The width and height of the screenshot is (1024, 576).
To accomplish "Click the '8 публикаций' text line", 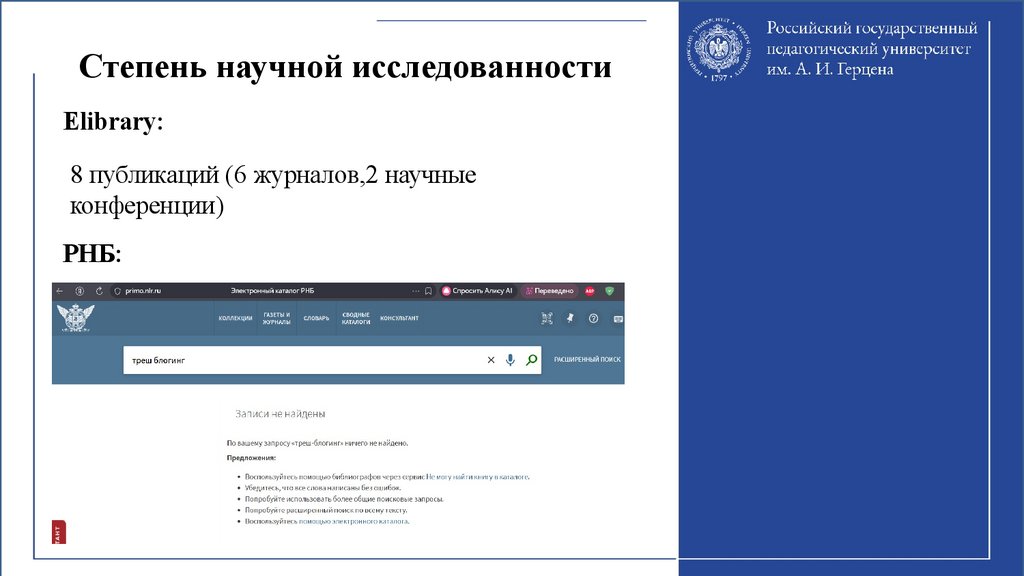I will (273, 175).
